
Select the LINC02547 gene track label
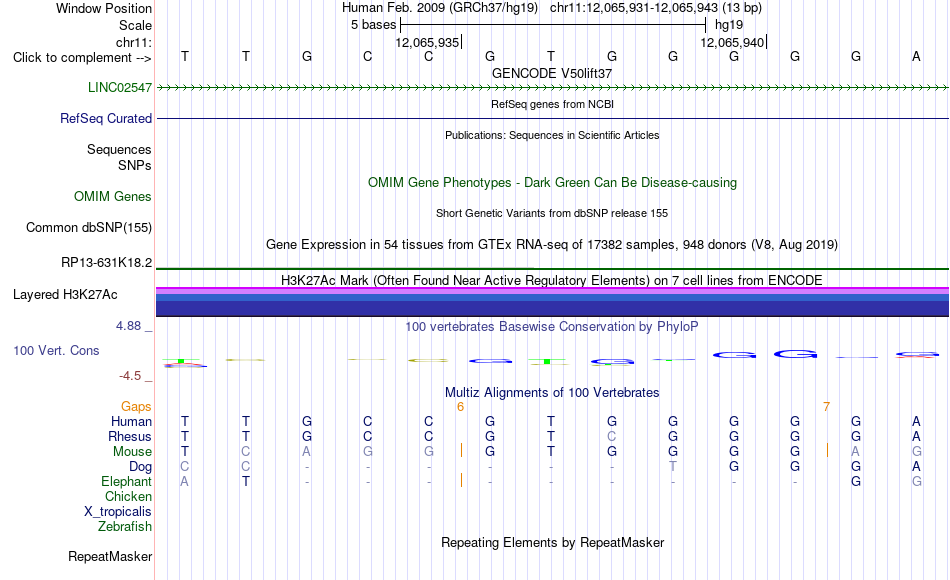pyautogui.click(x=120, y=87)
